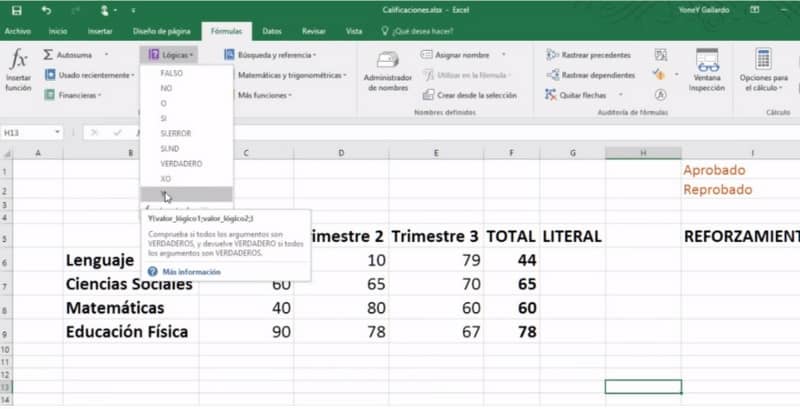Switch to the Insertar tab
Image resolution: width=800 pixels, height=409 pixels.
pyautogui.click(x=100, y=31)
